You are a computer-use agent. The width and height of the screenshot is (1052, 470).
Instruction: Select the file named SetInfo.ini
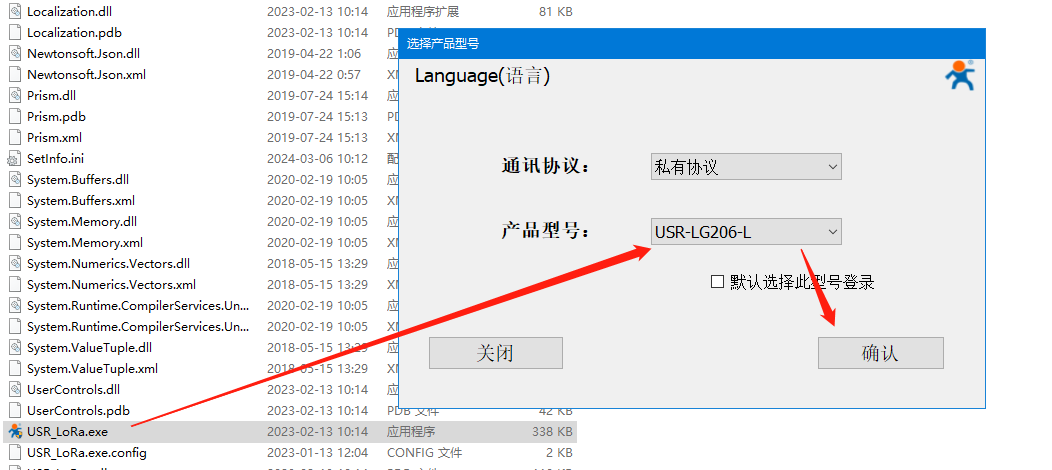(x=55, y=158)
